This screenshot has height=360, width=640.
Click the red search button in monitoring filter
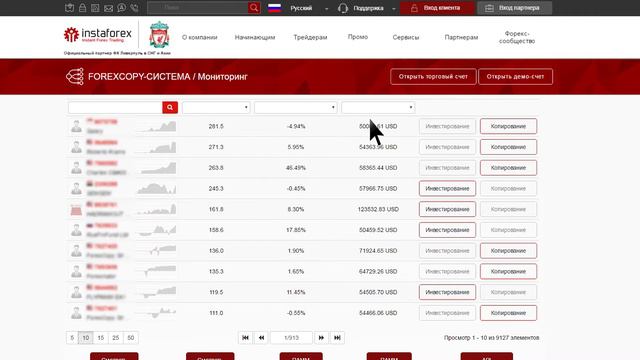click(x=170, y=107)
